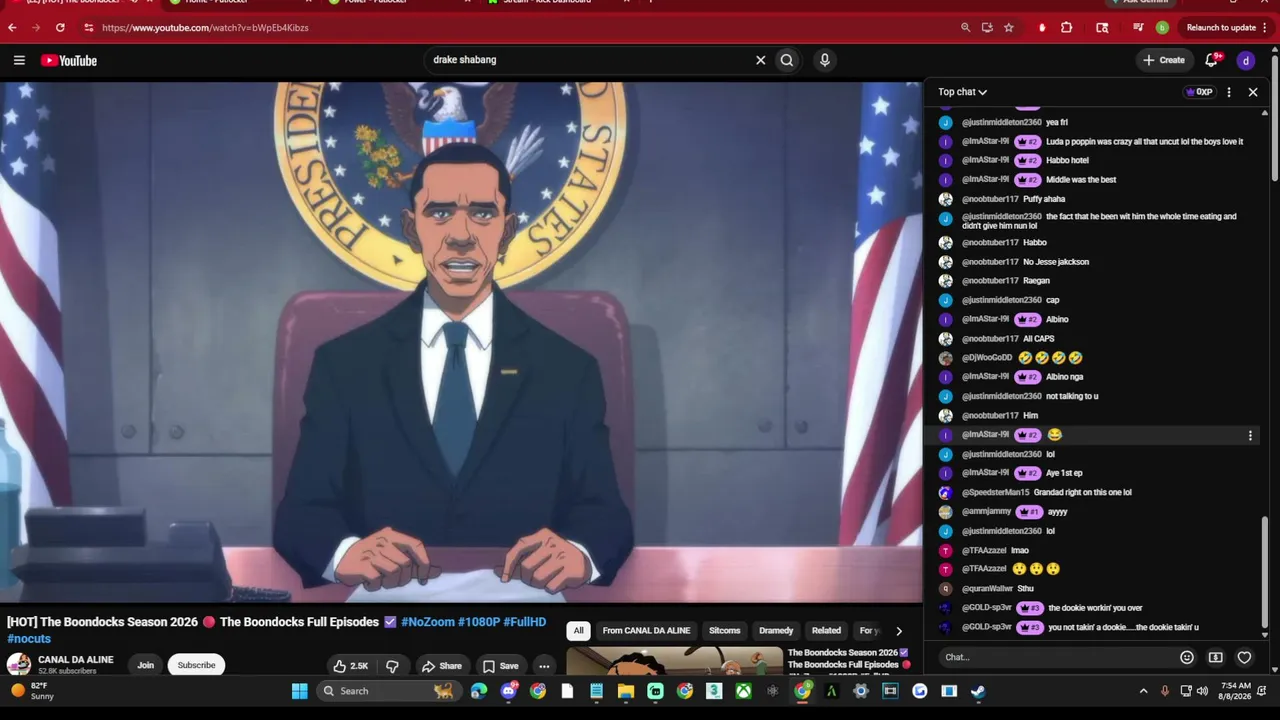Open the taskbar volume speaker icon
Viewport: 1280px width, 720px height.
pyautogui.click(x=1202, y=691)
